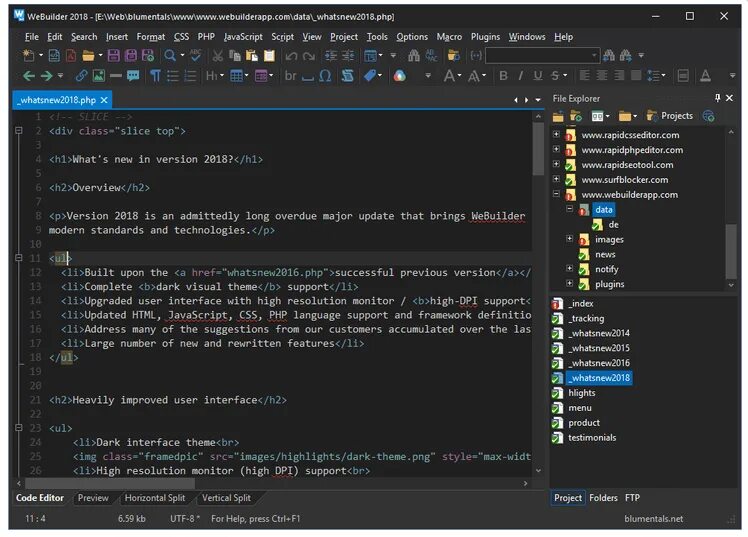Insert a hyperlink with the chain icon
Image resolution: width=748 pixels, height=537 pixels.
click(x=81, y=76)
